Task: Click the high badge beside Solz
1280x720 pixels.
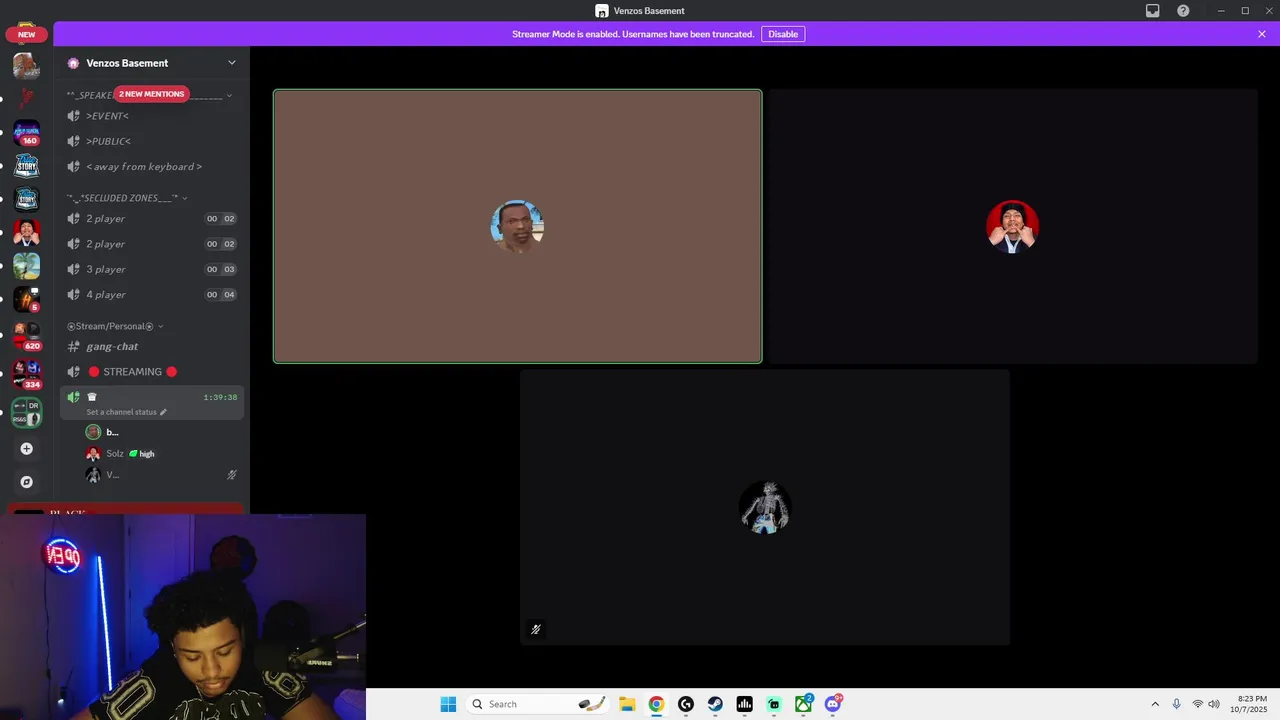Action: [x=142, y=454]
